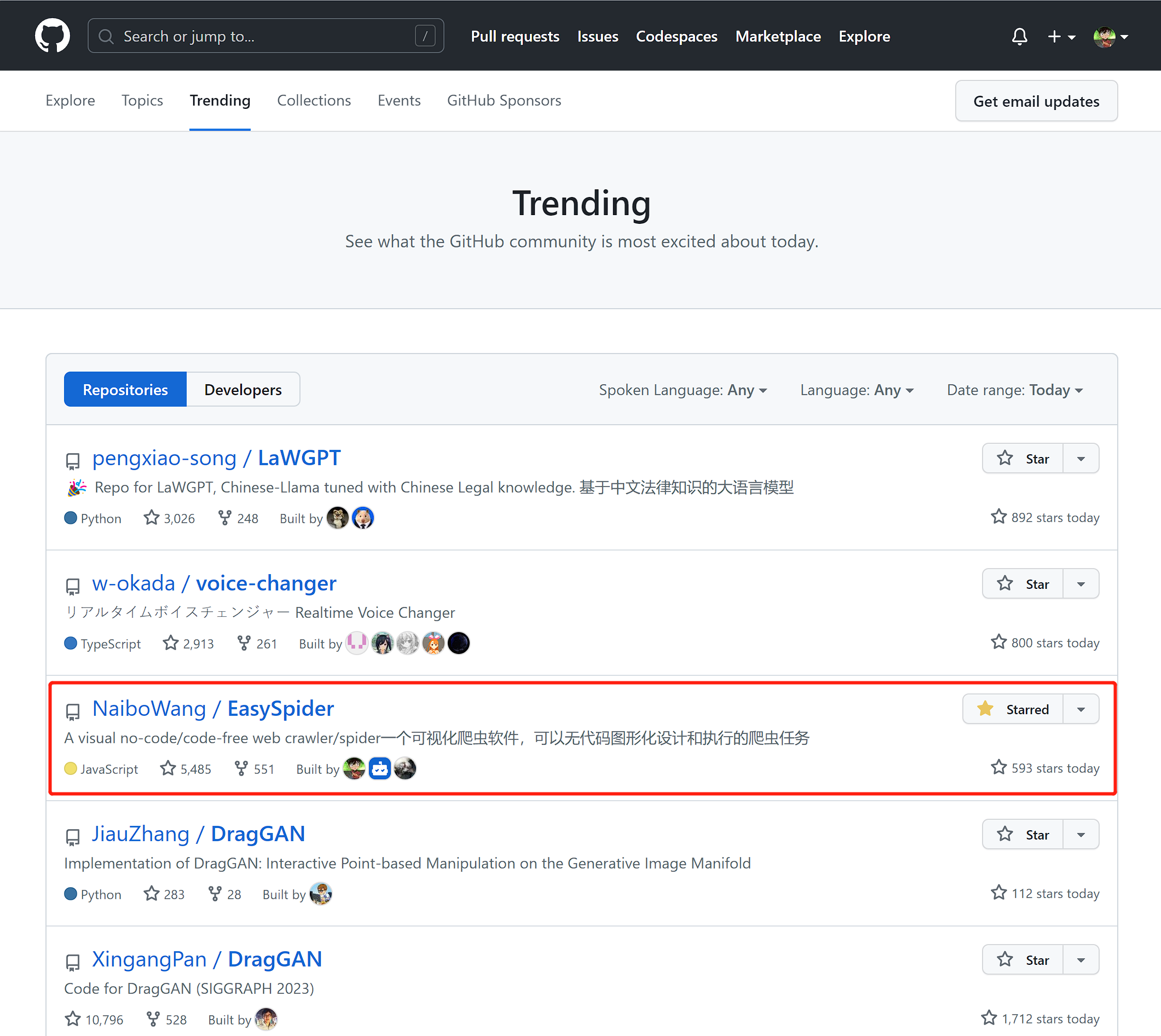This screenshot has height=1036, width=1161.
Task: Open Marketplace from the top navigation
Action: (x=778, y=36)
